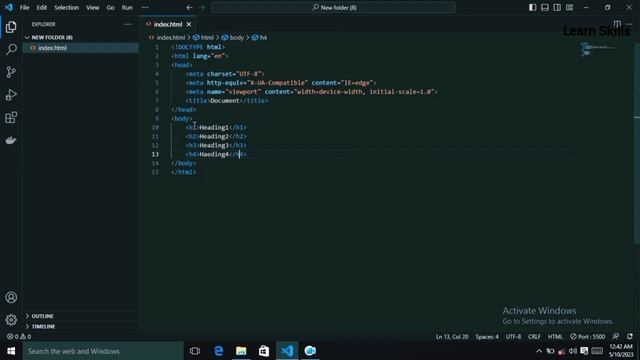Toggle the secondary side bar layout icon
The height and width of the screenshot is (360, 640).
point(557,7)
